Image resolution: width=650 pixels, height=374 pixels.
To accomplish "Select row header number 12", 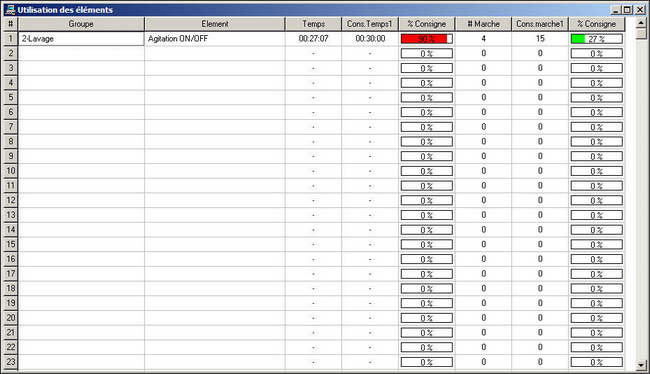I will click(11, 200).
